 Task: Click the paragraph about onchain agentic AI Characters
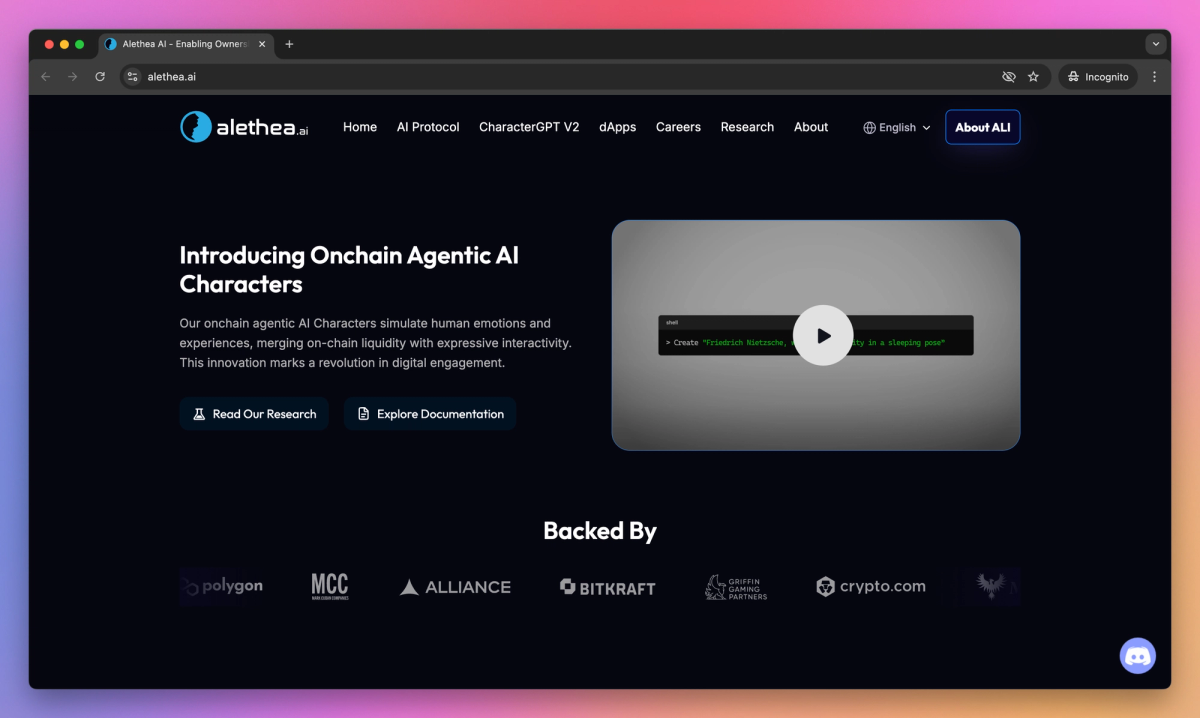pos(375,343)
